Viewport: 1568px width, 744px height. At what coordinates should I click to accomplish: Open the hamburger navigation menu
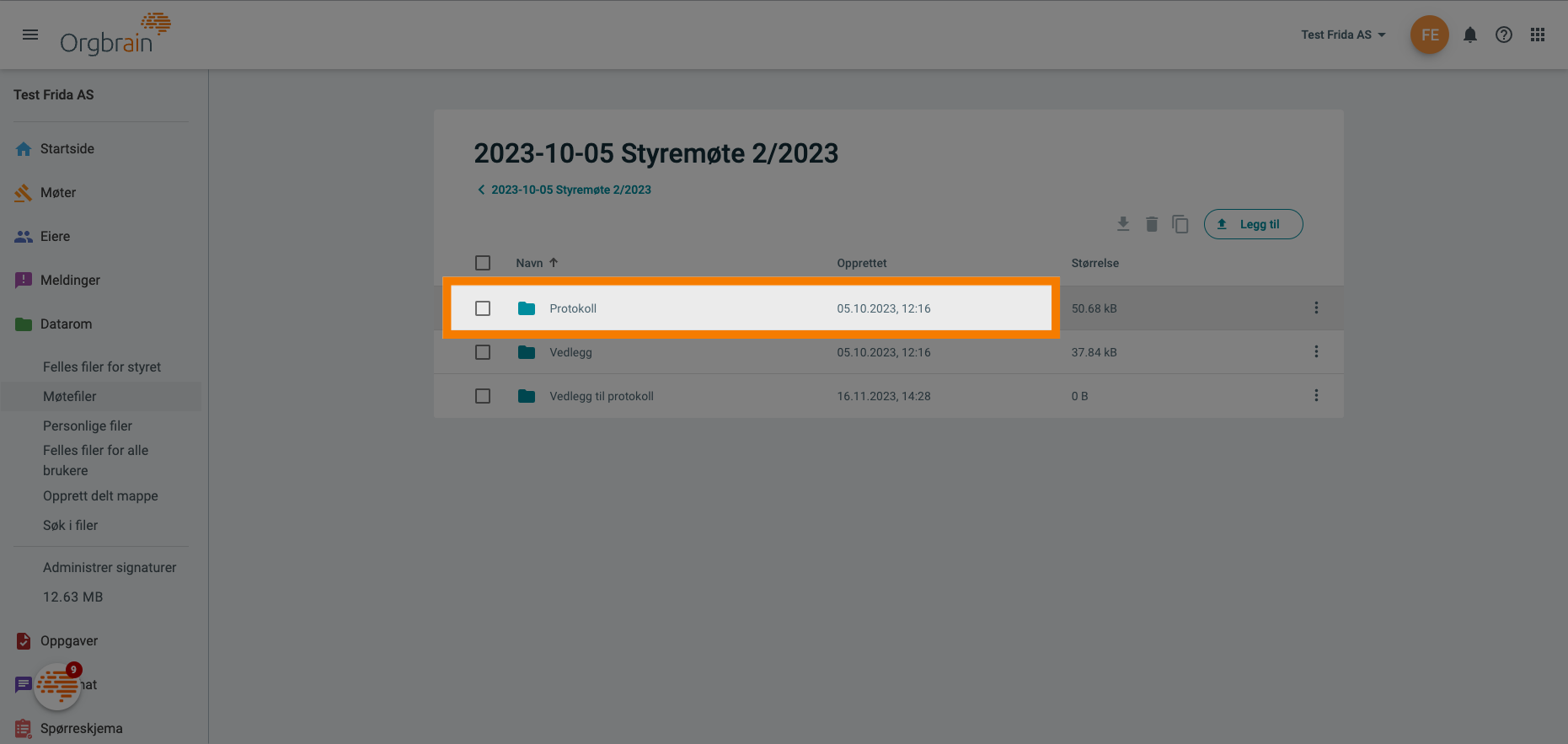[30, 35]
